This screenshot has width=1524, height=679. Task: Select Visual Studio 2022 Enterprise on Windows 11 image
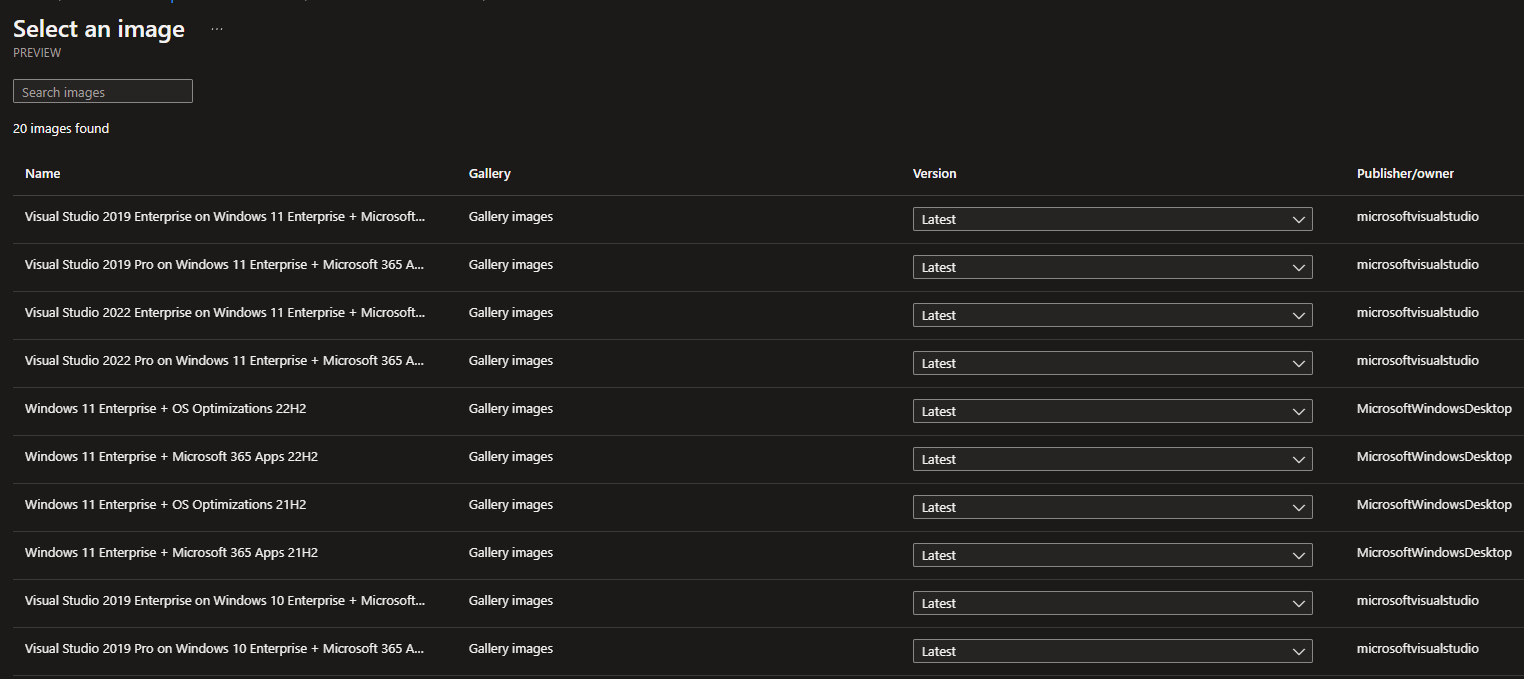[225, 312]
